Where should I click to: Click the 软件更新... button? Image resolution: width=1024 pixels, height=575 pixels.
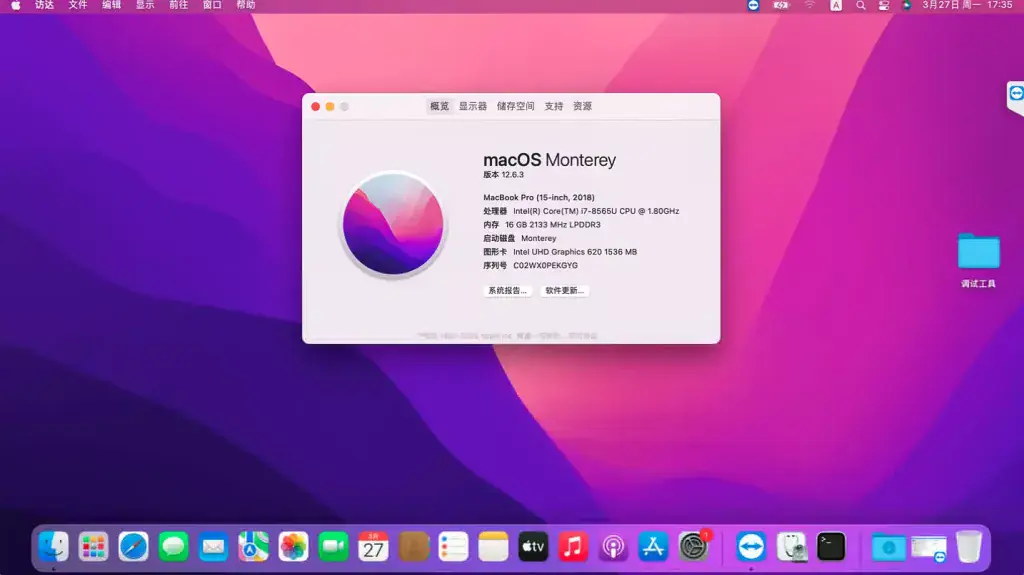click(x=565, y=290)
